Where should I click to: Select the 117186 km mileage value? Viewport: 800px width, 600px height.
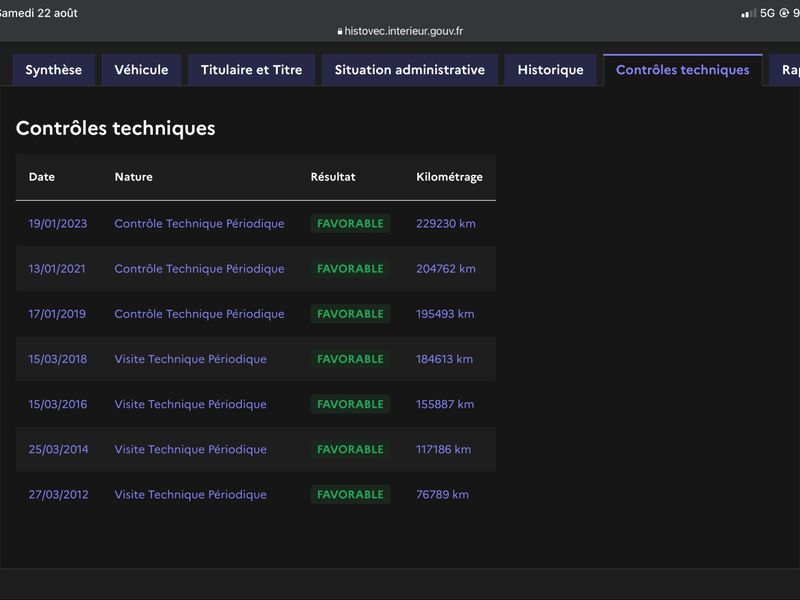(x=443, y=449)
